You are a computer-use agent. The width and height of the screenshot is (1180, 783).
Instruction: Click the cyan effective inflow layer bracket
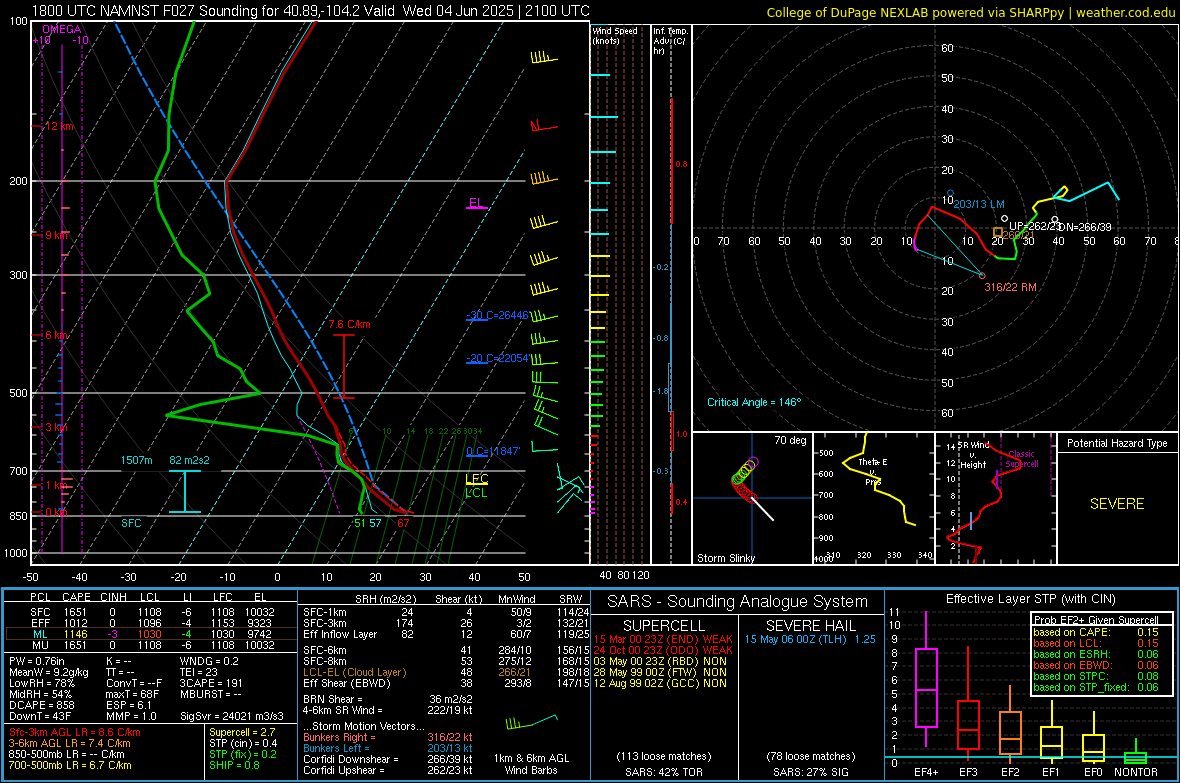[x=185, y=492]
